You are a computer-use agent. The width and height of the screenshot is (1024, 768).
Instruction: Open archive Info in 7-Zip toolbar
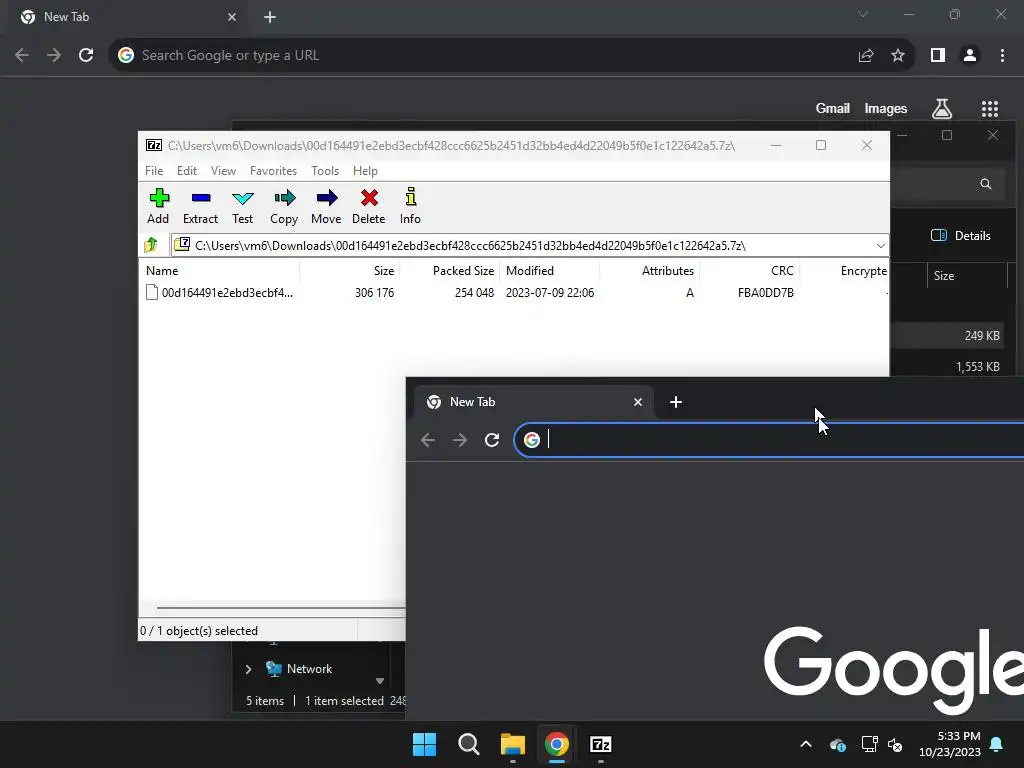point(410,206)
